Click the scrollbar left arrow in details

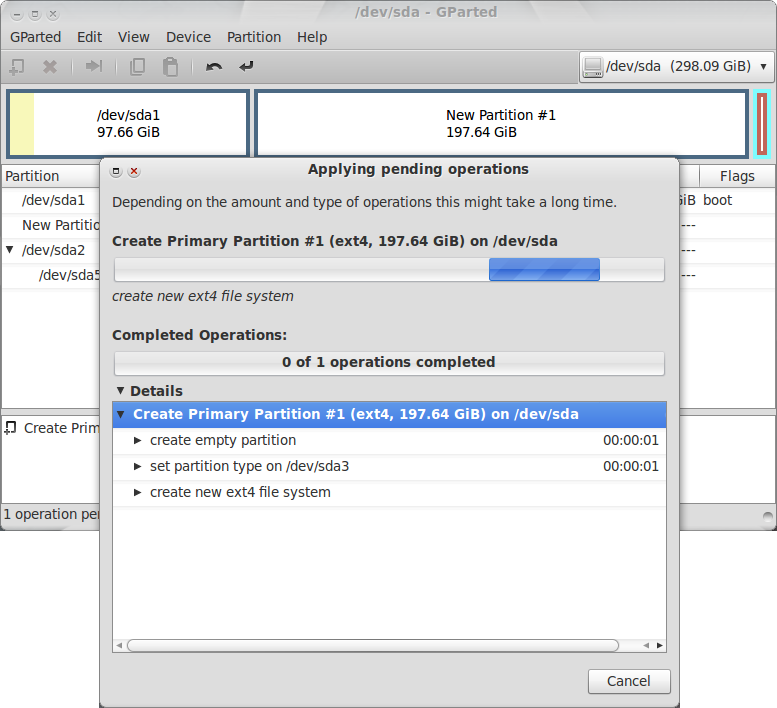point(119,645)
